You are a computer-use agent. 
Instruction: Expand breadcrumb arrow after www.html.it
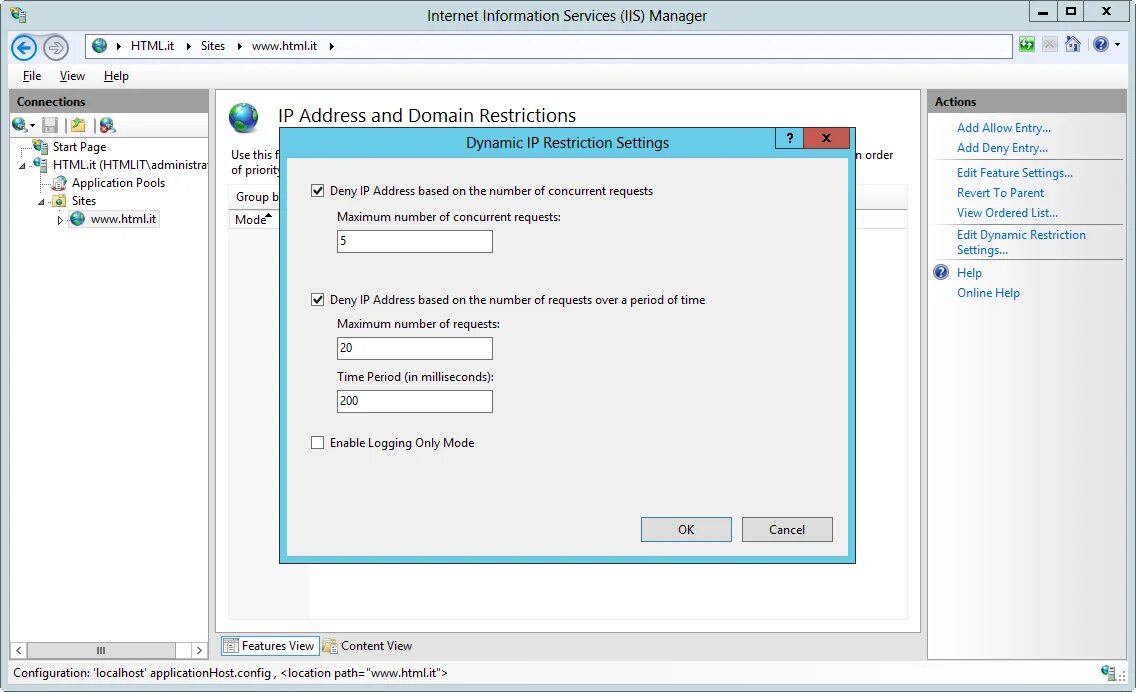(332, 46)
